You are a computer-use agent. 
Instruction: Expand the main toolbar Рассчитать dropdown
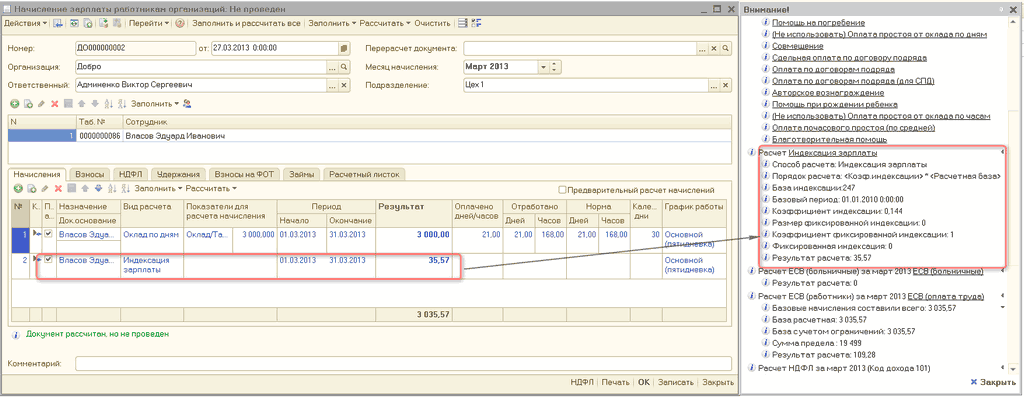point(385,23)
